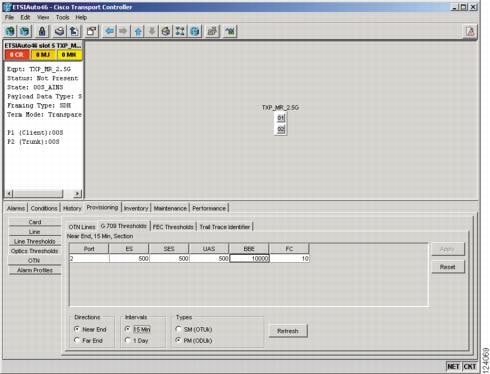Click the Reset button

pos(448,267)
